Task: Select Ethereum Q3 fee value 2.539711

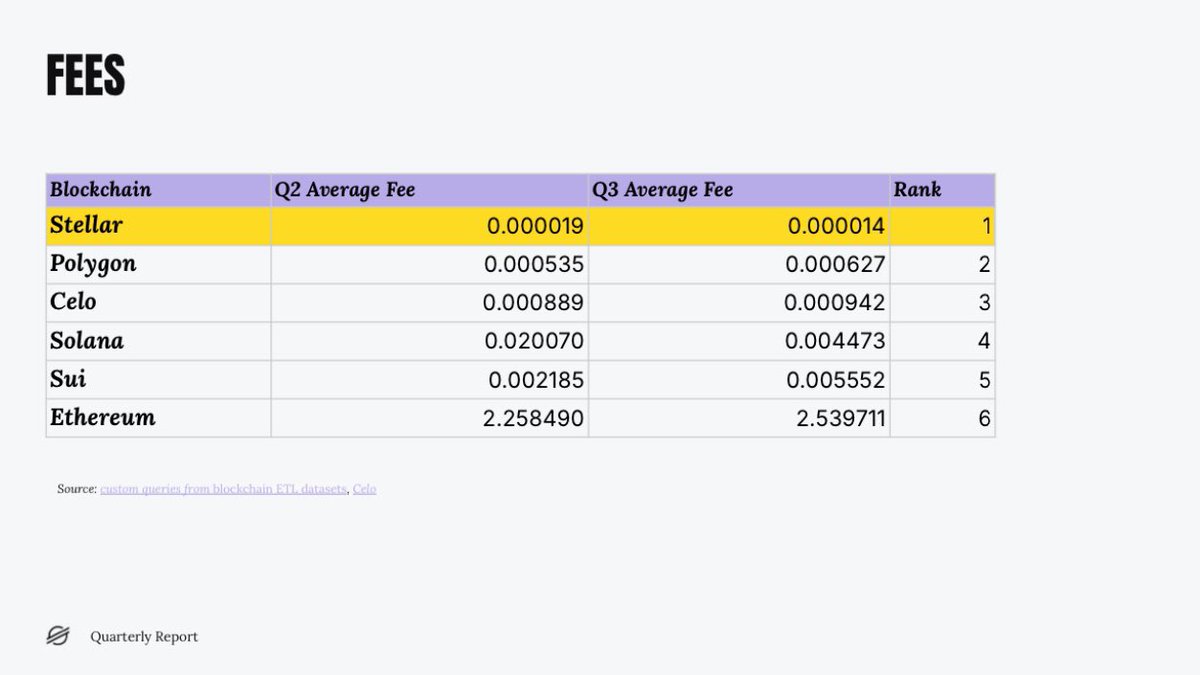Action: click(x=841, y=418)
